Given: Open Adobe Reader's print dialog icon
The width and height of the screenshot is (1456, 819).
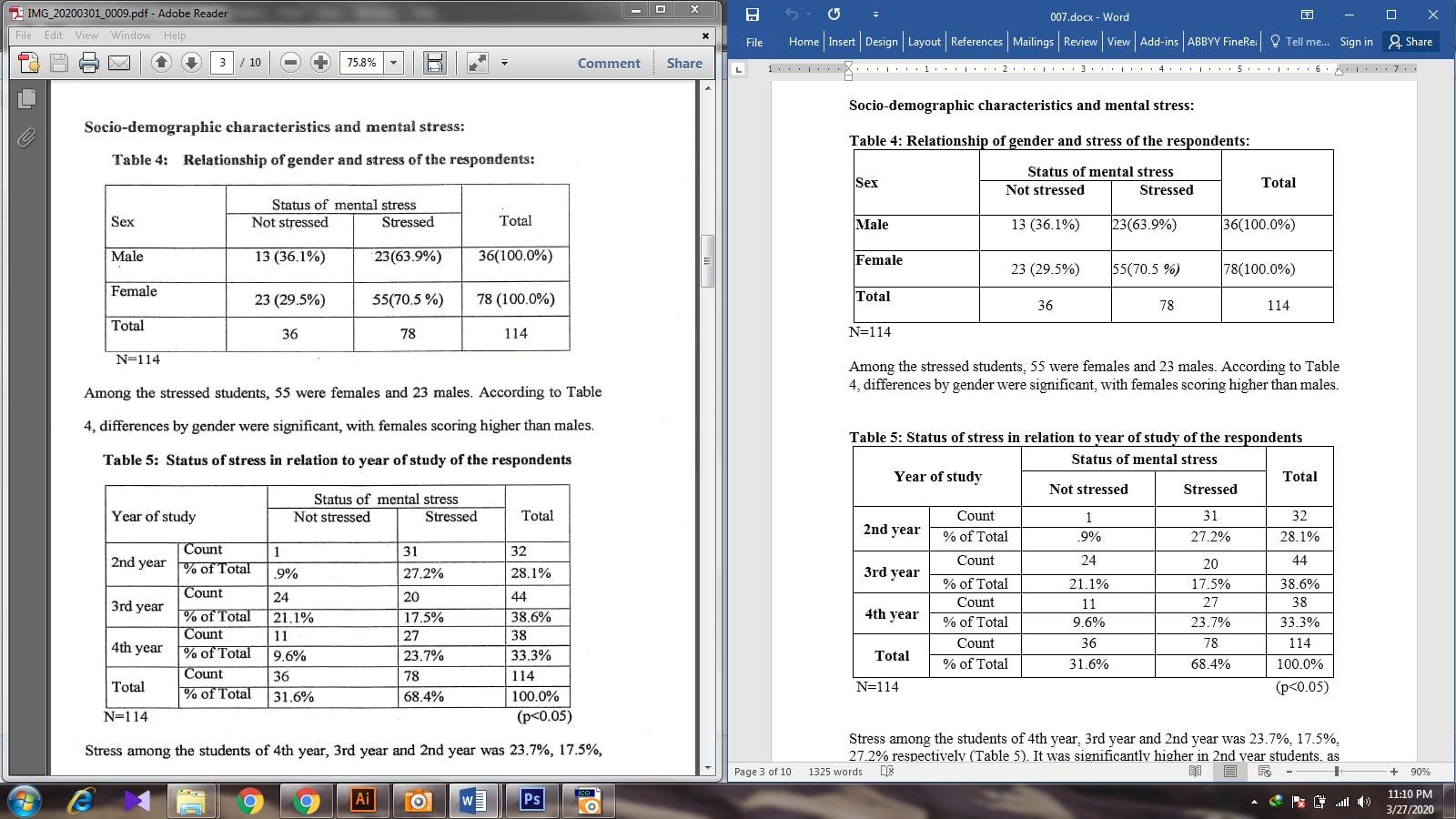Looking at the screenshot, I should point(87,63).
